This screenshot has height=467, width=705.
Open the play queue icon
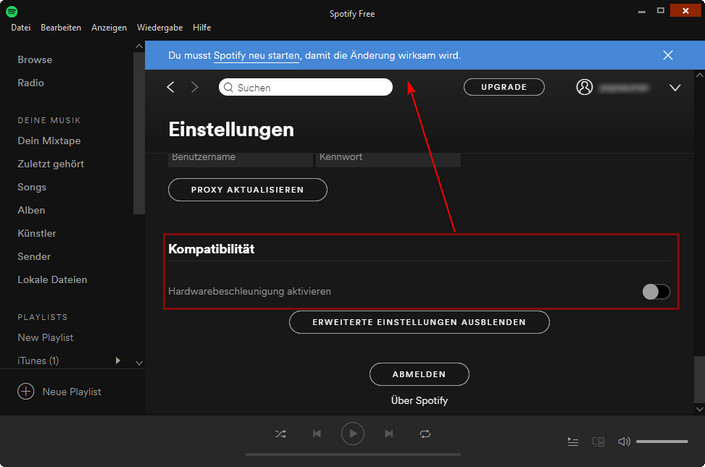[573, 442]
